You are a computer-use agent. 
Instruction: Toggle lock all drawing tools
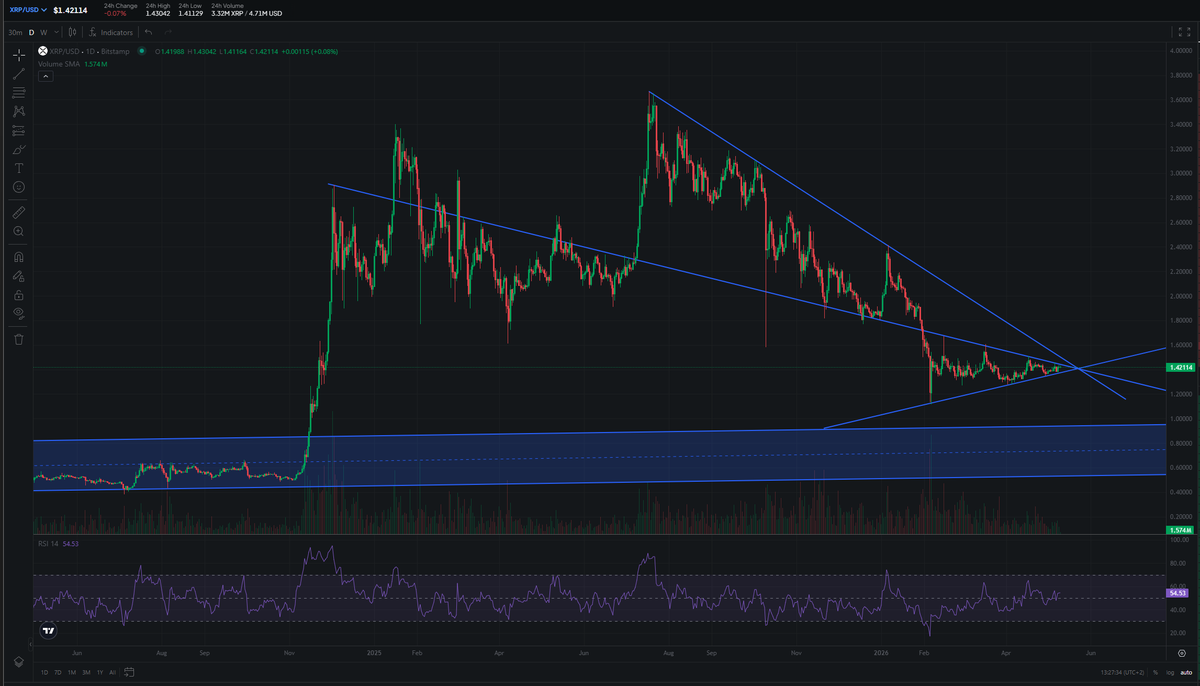coord(19,295)
